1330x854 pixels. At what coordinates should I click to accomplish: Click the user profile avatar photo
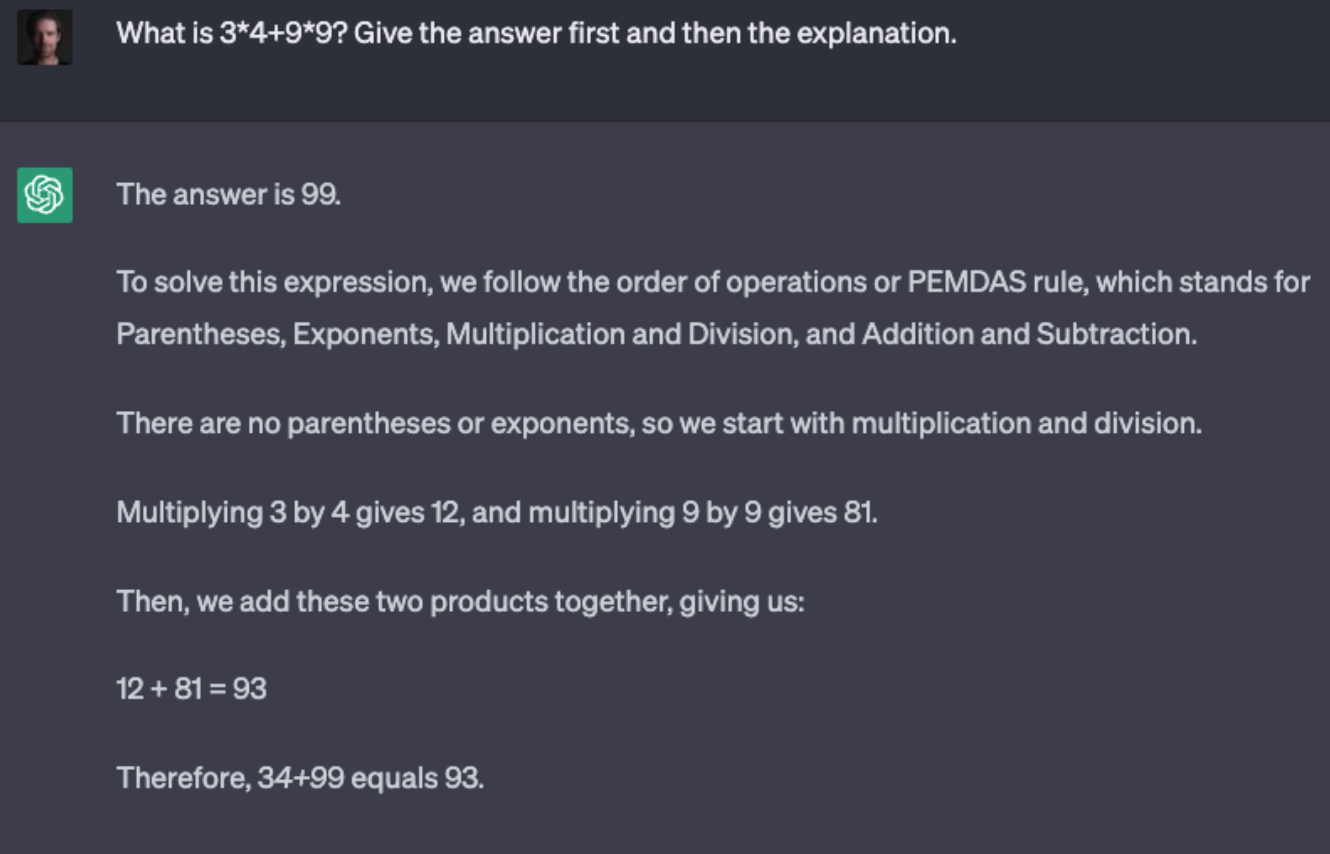pos(45,38)
